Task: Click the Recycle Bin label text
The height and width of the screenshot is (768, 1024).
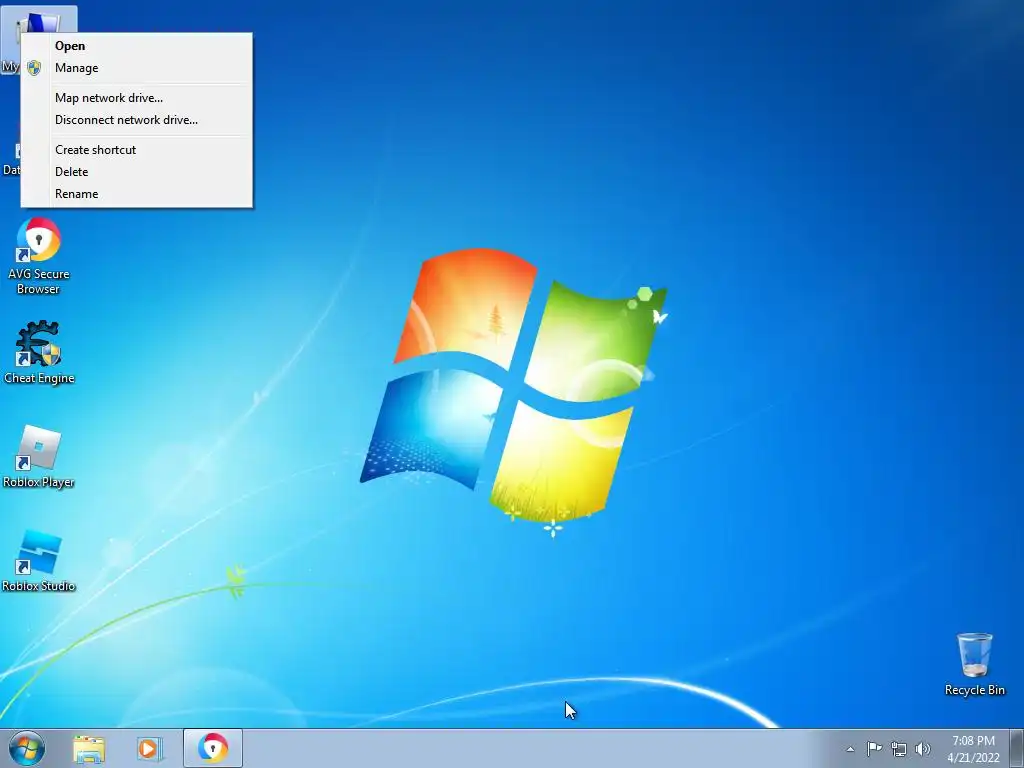Action: coord(974,690)
